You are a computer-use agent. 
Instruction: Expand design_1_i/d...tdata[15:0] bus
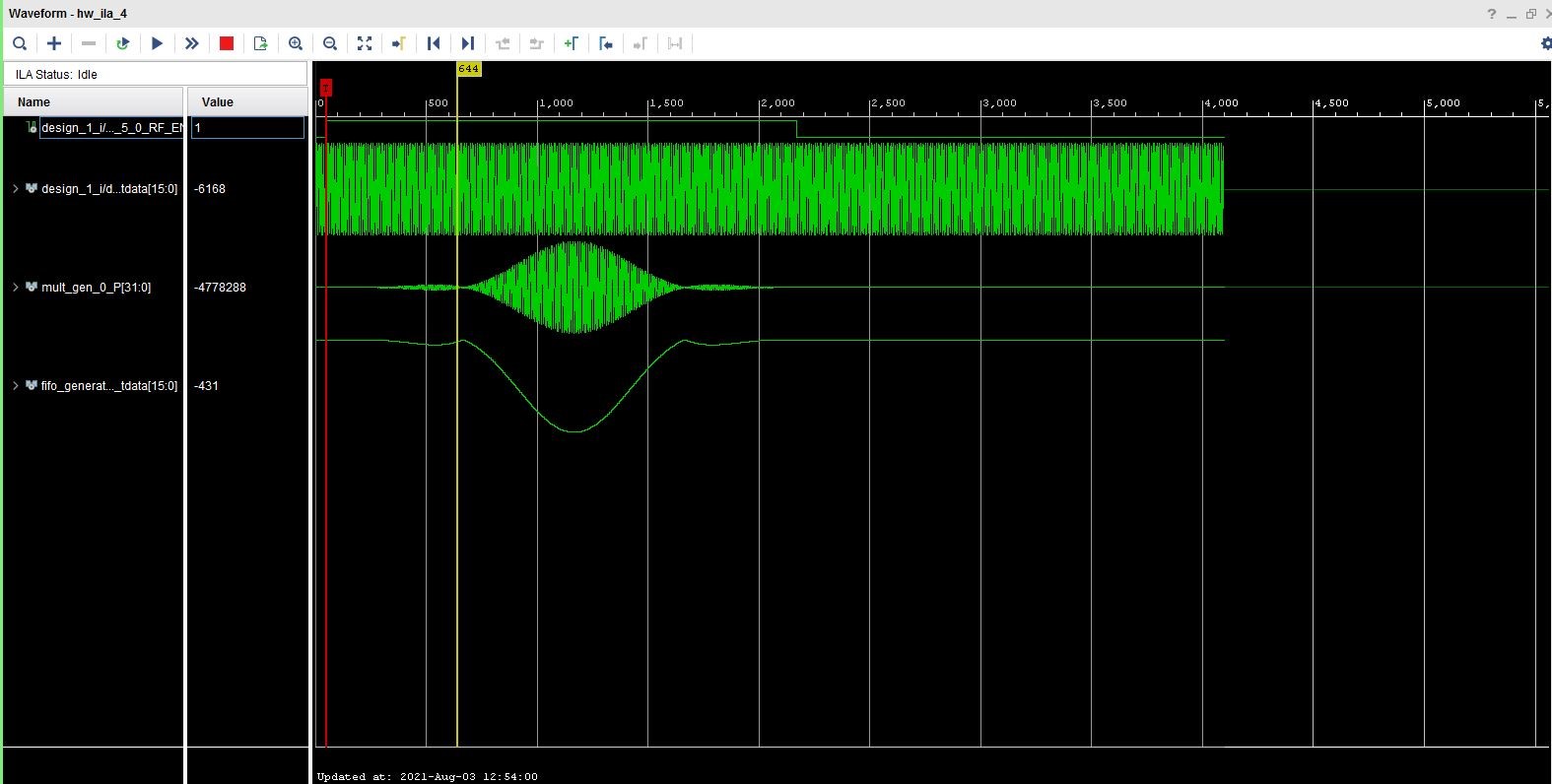(x=15, y=188)
